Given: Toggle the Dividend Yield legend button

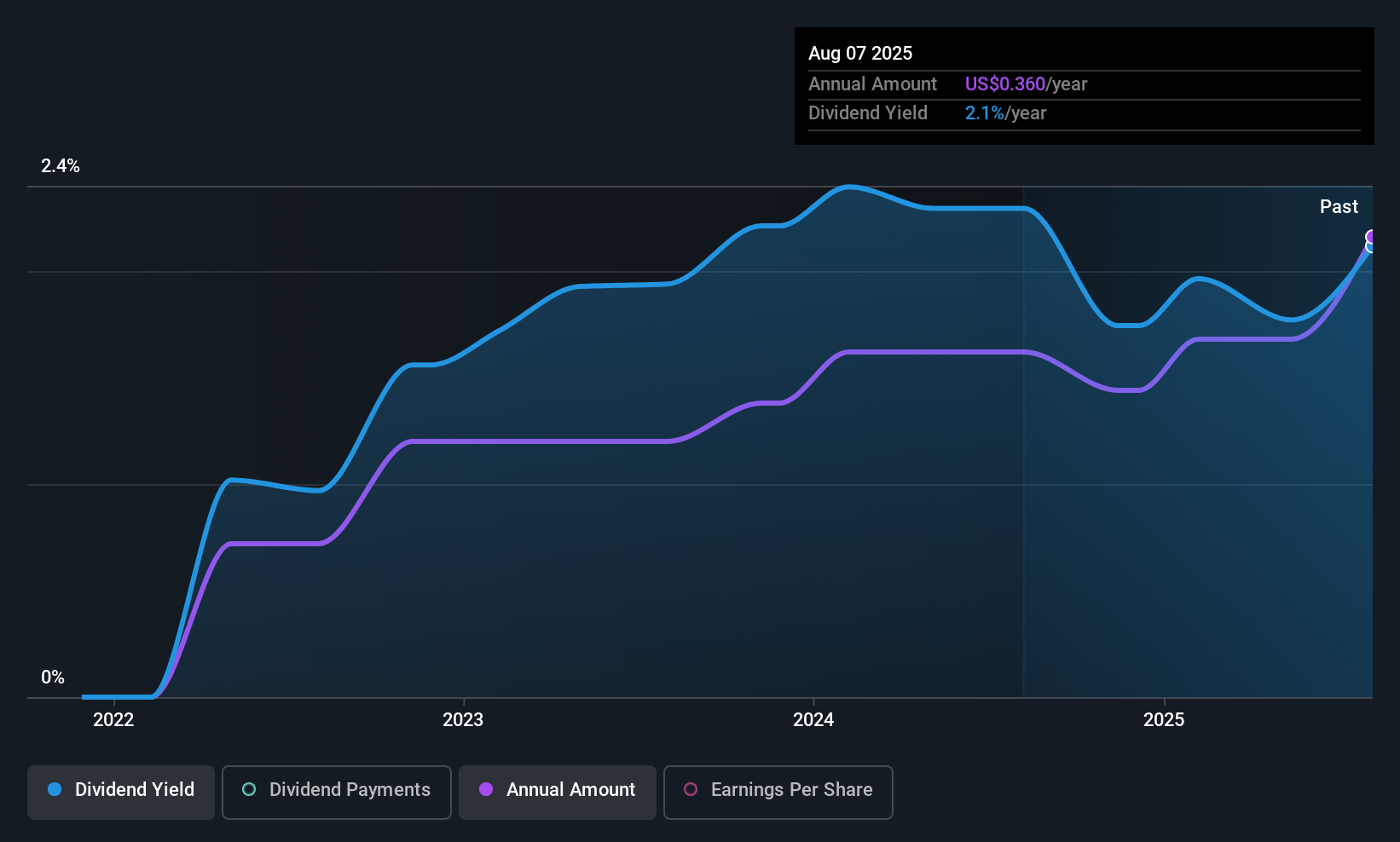Looking at the screenshot, I should 121,792.
